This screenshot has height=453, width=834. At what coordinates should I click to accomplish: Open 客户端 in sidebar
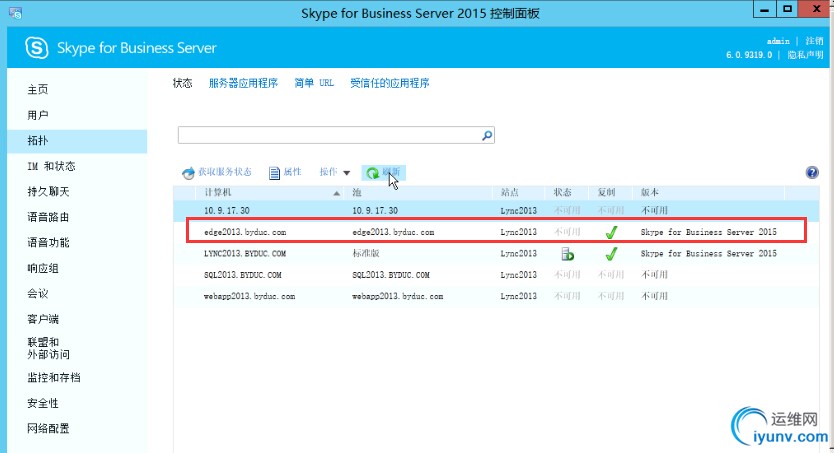[43, 319]
